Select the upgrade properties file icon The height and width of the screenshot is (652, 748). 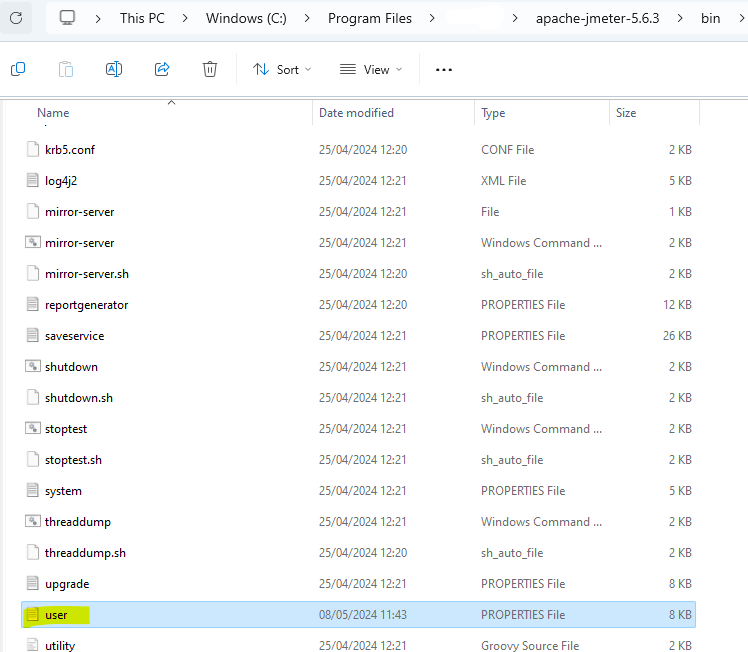click(x=32, y=583)
